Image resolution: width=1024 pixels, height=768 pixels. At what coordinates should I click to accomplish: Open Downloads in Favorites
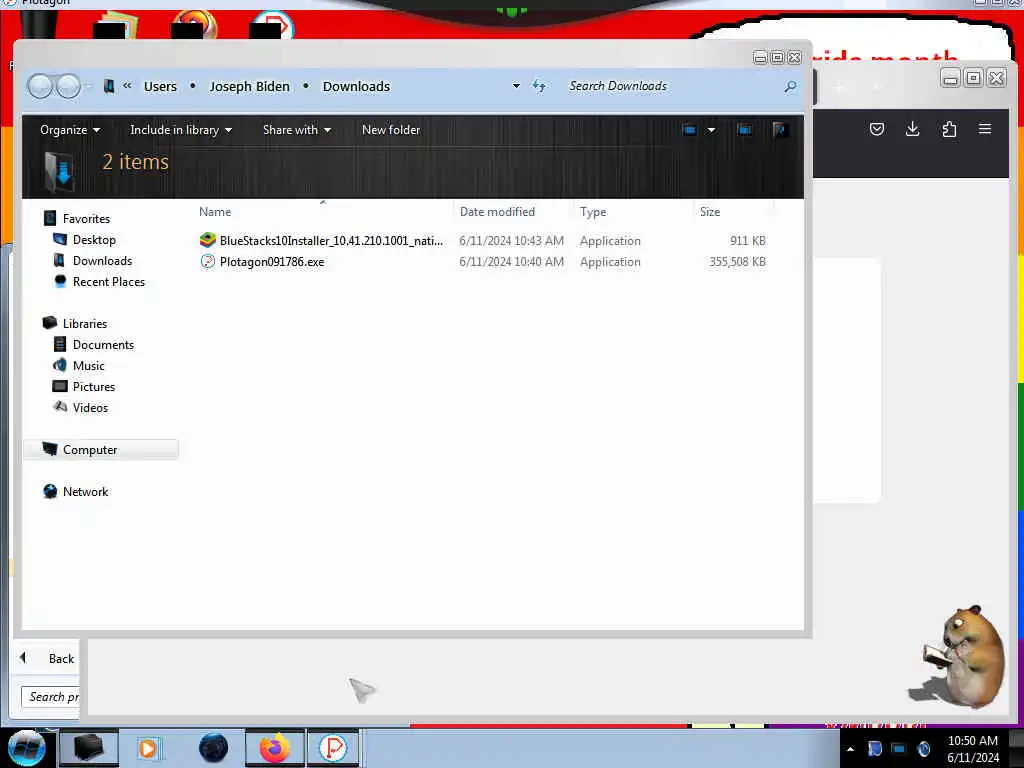103,261
